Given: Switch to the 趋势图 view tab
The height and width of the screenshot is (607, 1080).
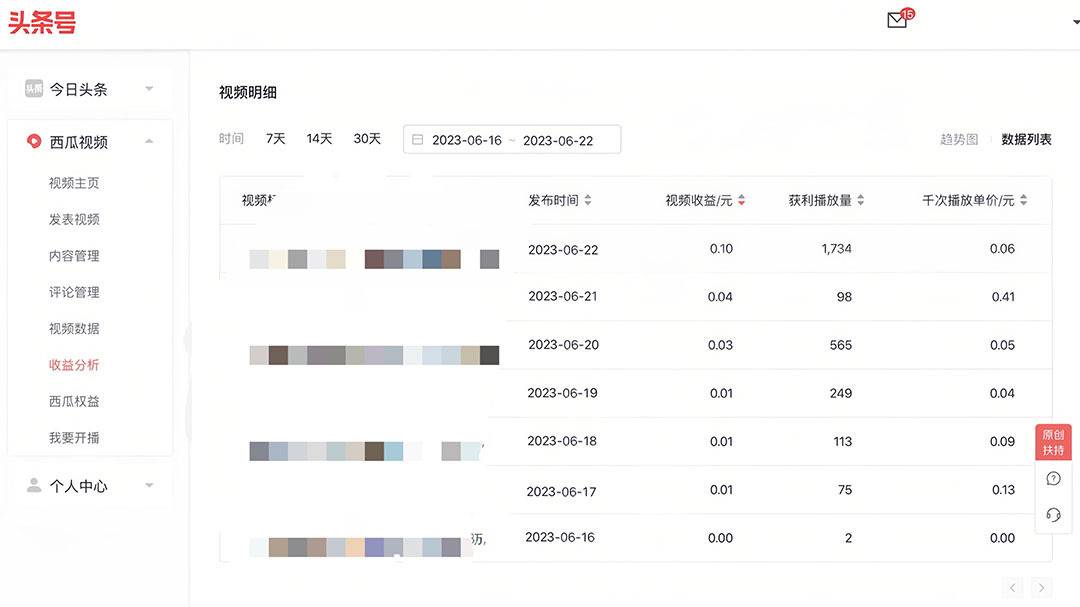Looking at the screenshot, I should tap(959, 140).
